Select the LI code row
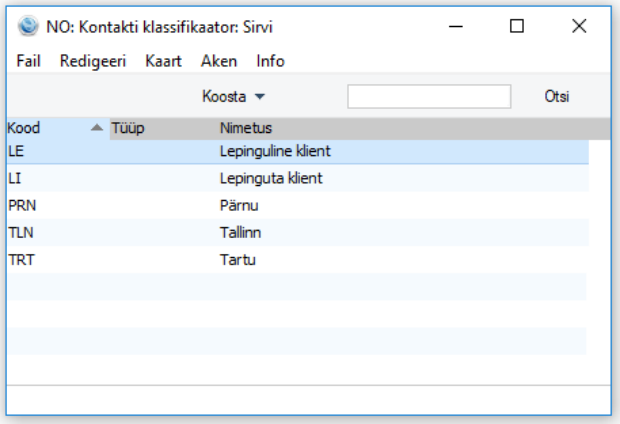The height and width of the screenshot is (424, 620). [x=298, y=178]
